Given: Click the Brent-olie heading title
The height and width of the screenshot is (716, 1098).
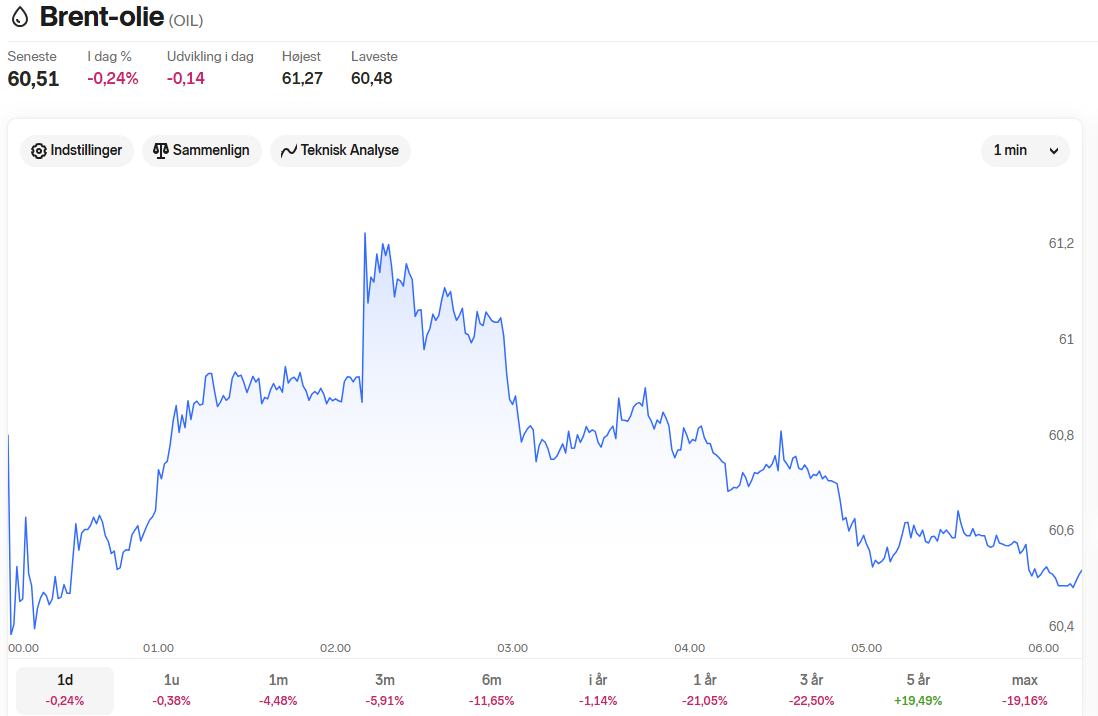Looking at the screenshot, I should [102, 17].
